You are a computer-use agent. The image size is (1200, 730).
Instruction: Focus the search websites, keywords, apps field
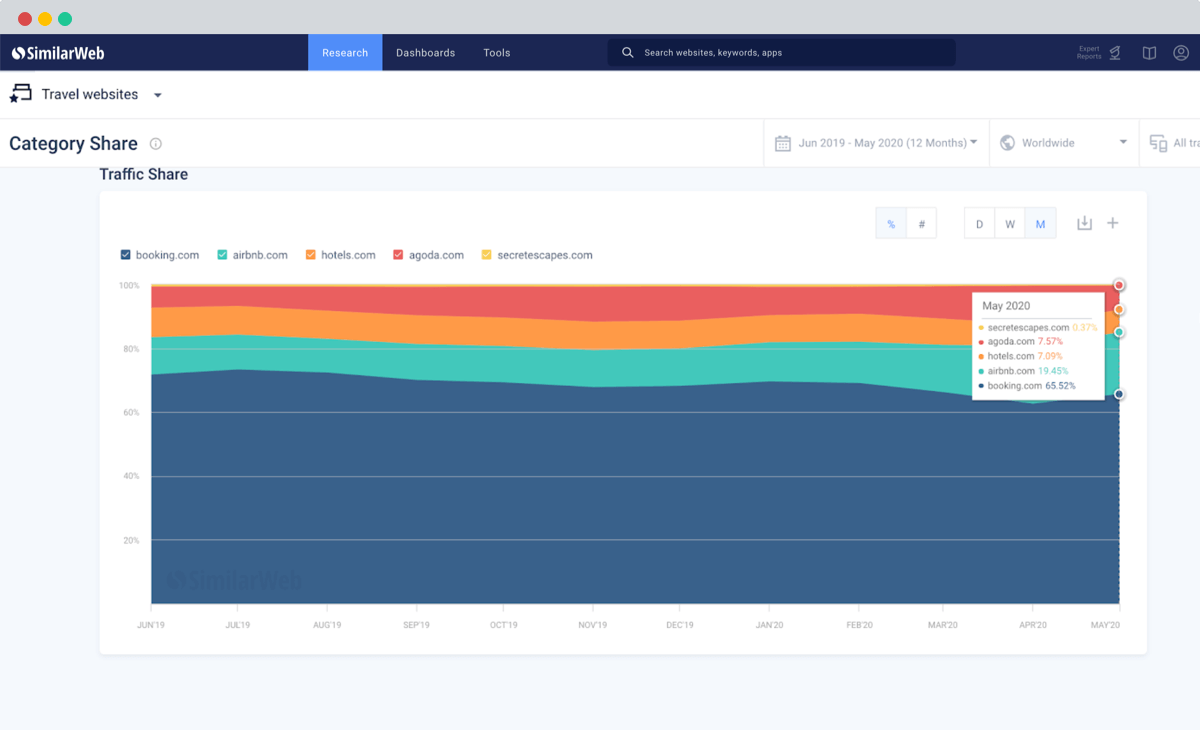coord(781,53)
